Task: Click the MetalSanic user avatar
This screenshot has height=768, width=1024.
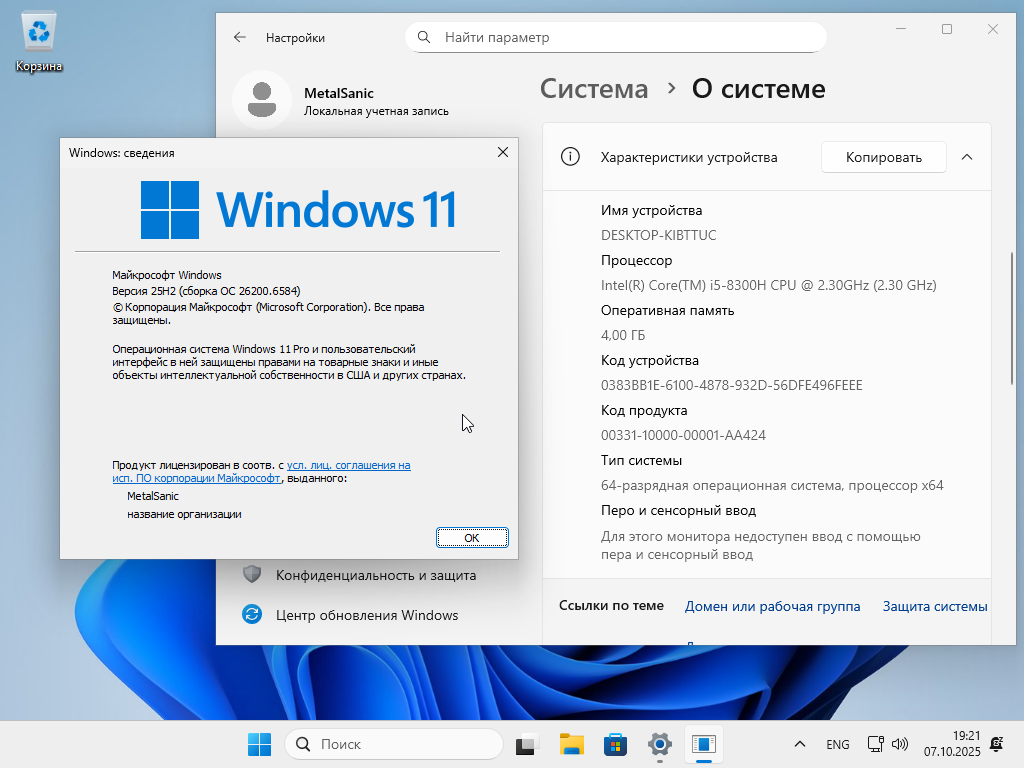Action: (261, 99)
